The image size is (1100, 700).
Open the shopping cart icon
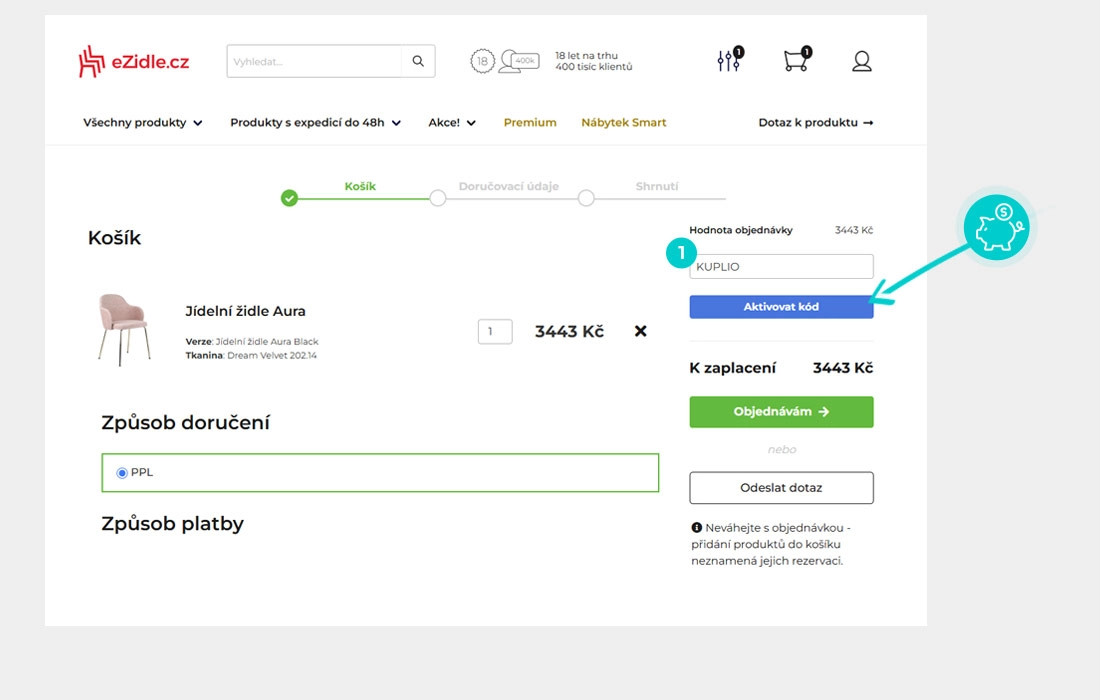pos(795,61)
